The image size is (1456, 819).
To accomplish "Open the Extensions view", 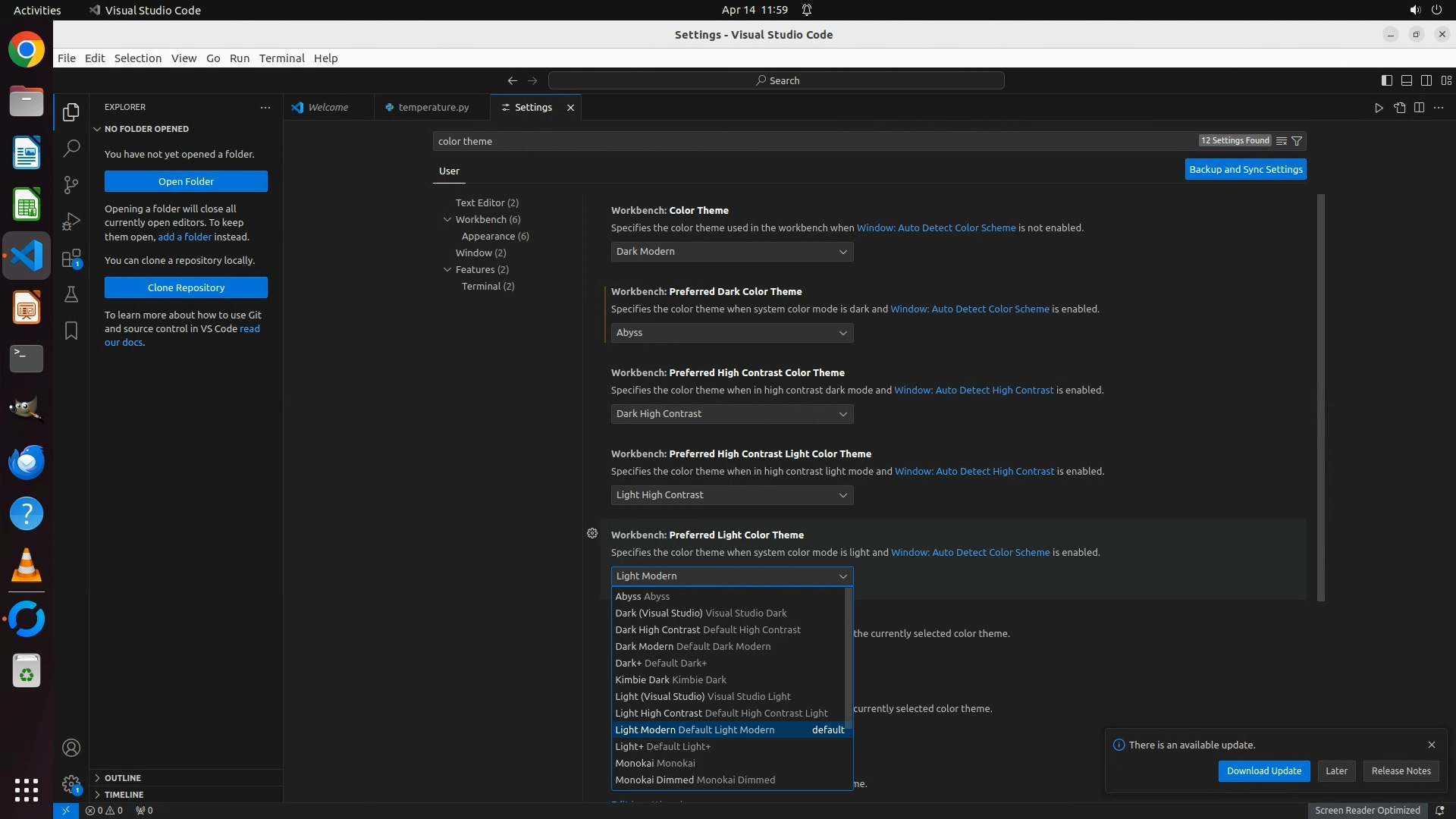I will (71, 258).
